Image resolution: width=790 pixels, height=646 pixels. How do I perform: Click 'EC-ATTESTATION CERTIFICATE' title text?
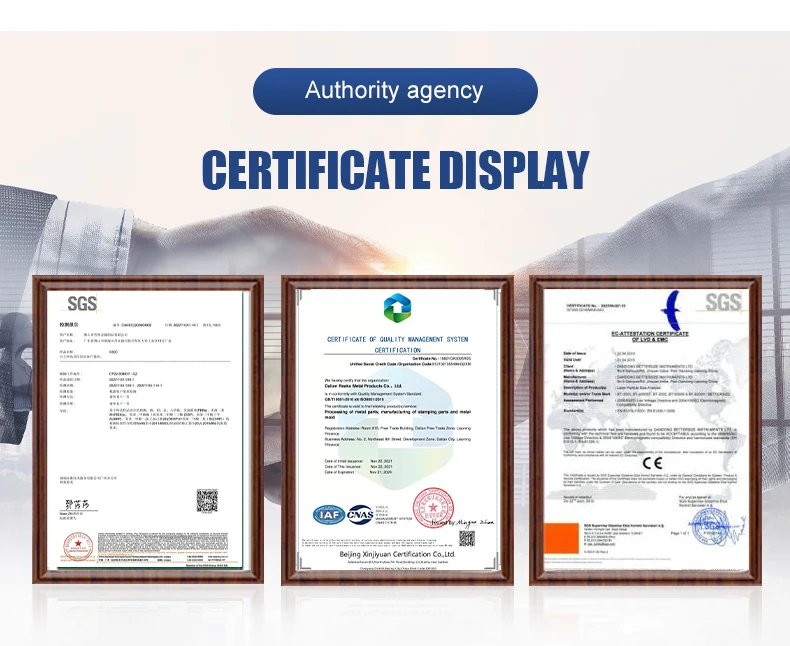coord(649,334)
